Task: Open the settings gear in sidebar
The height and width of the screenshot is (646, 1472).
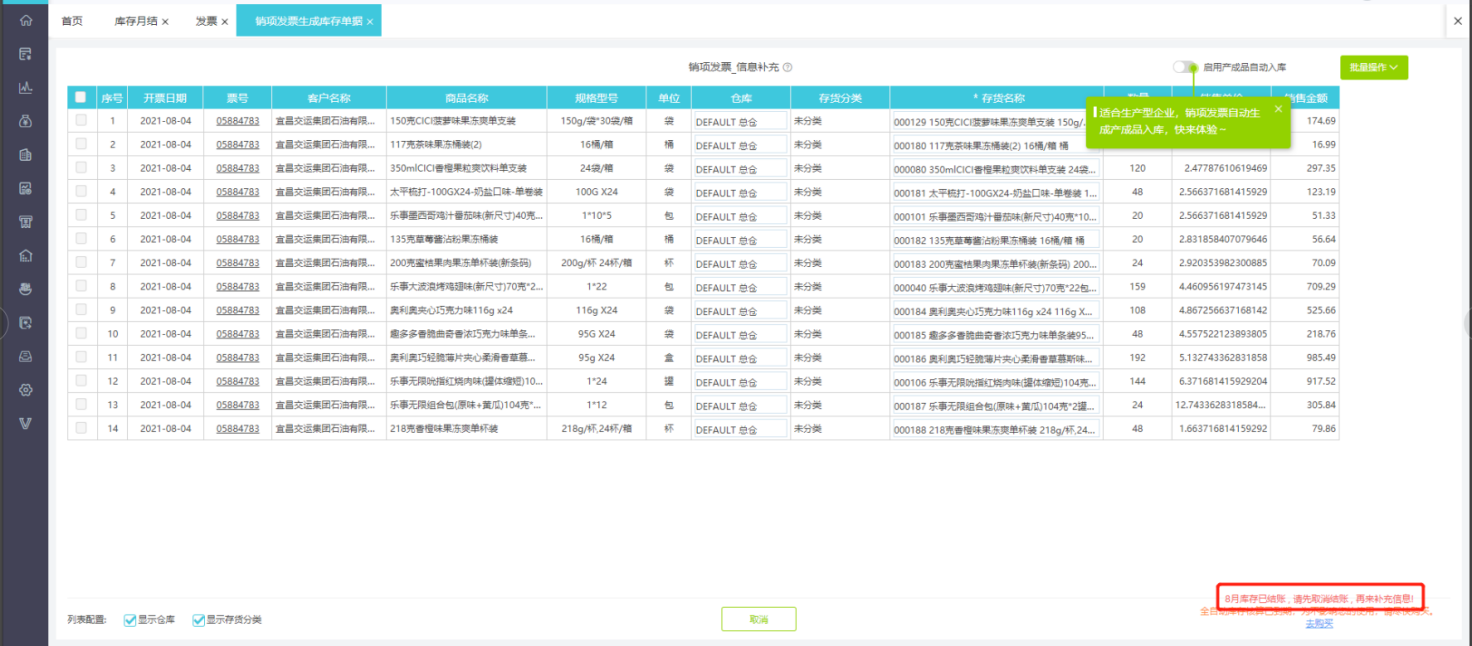Action: coord(25,389)
